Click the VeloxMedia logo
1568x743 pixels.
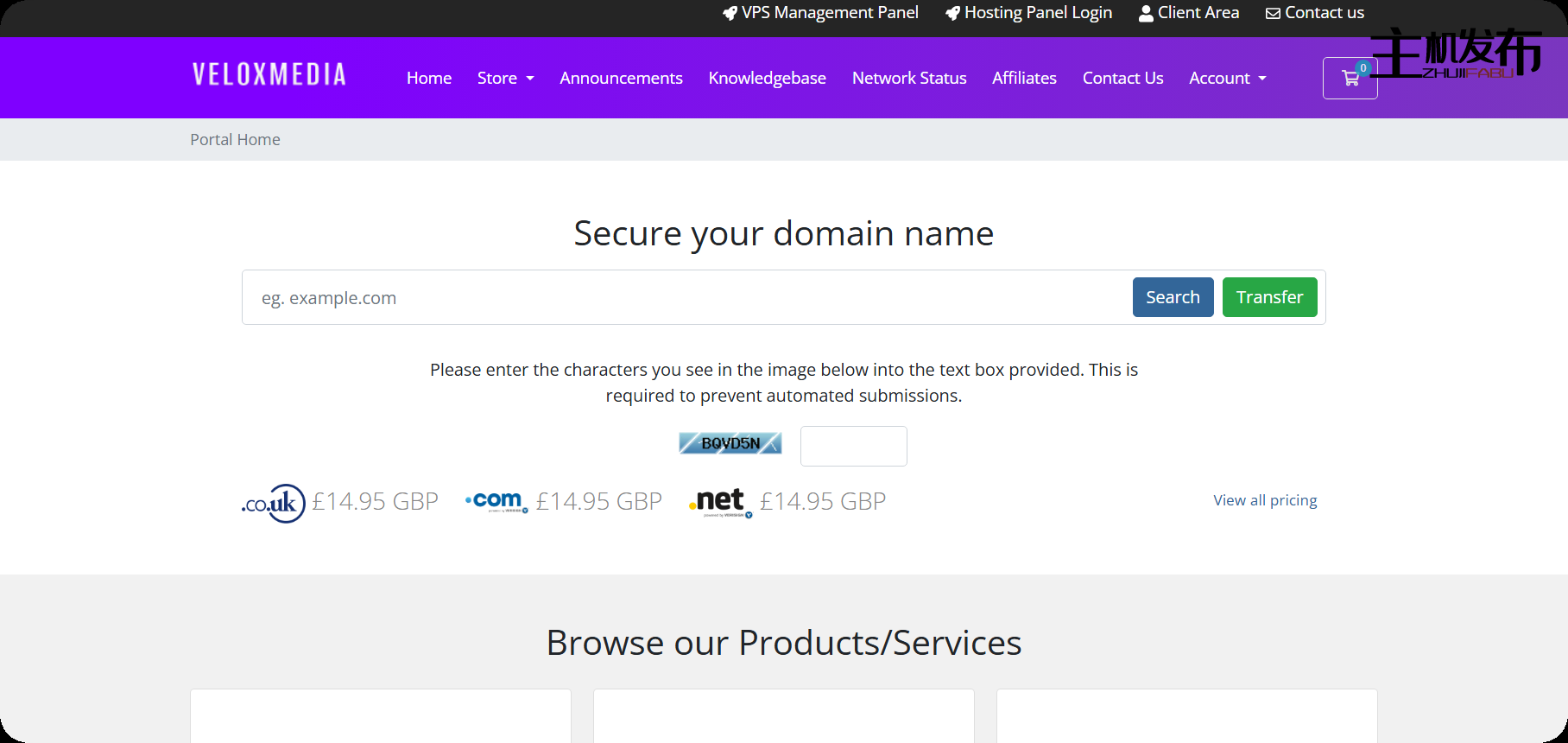[269, 75]
